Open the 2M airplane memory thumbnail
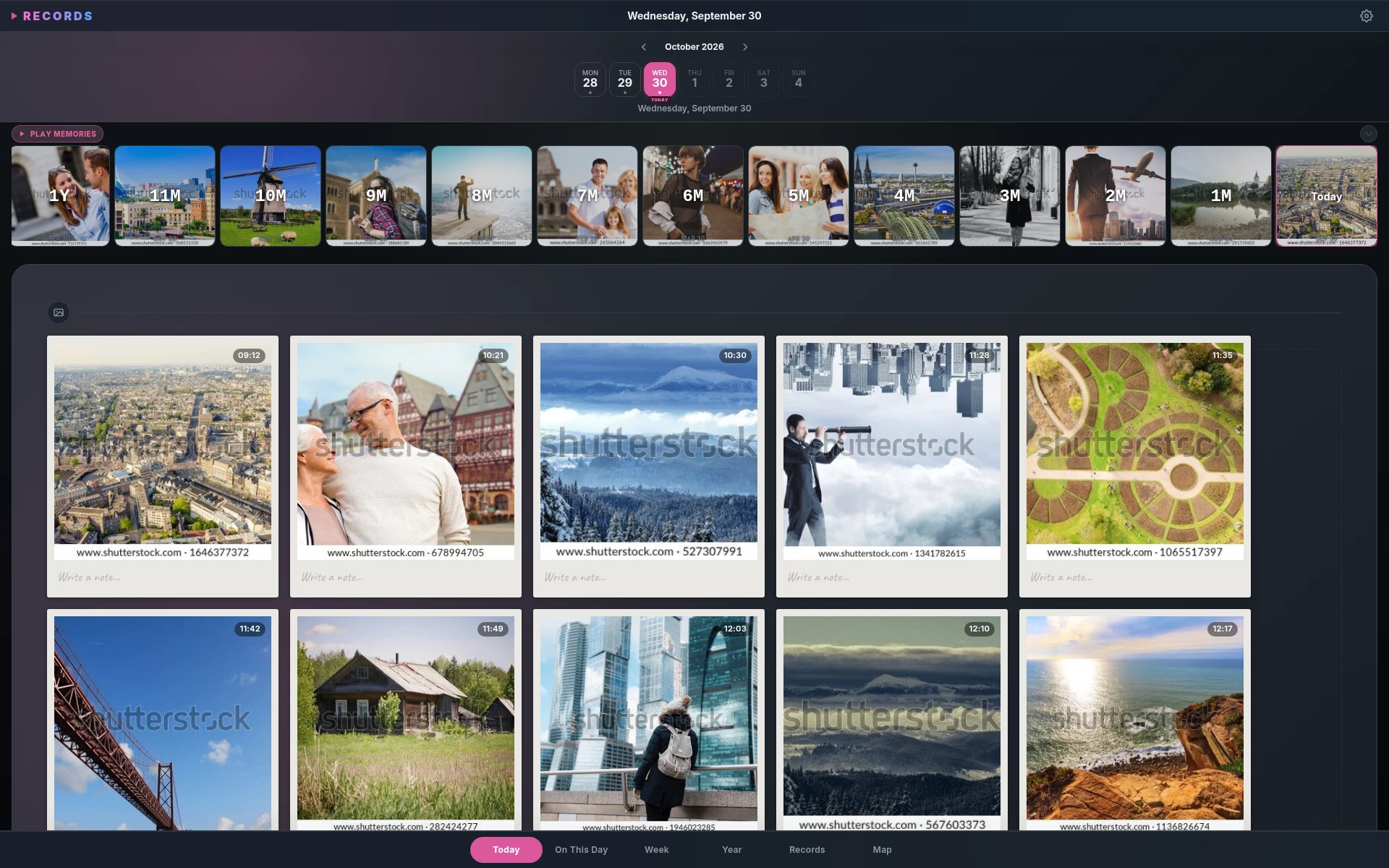Image resolution: width=1389 pixels, height=868 pixels. [x=1116, y=196]
